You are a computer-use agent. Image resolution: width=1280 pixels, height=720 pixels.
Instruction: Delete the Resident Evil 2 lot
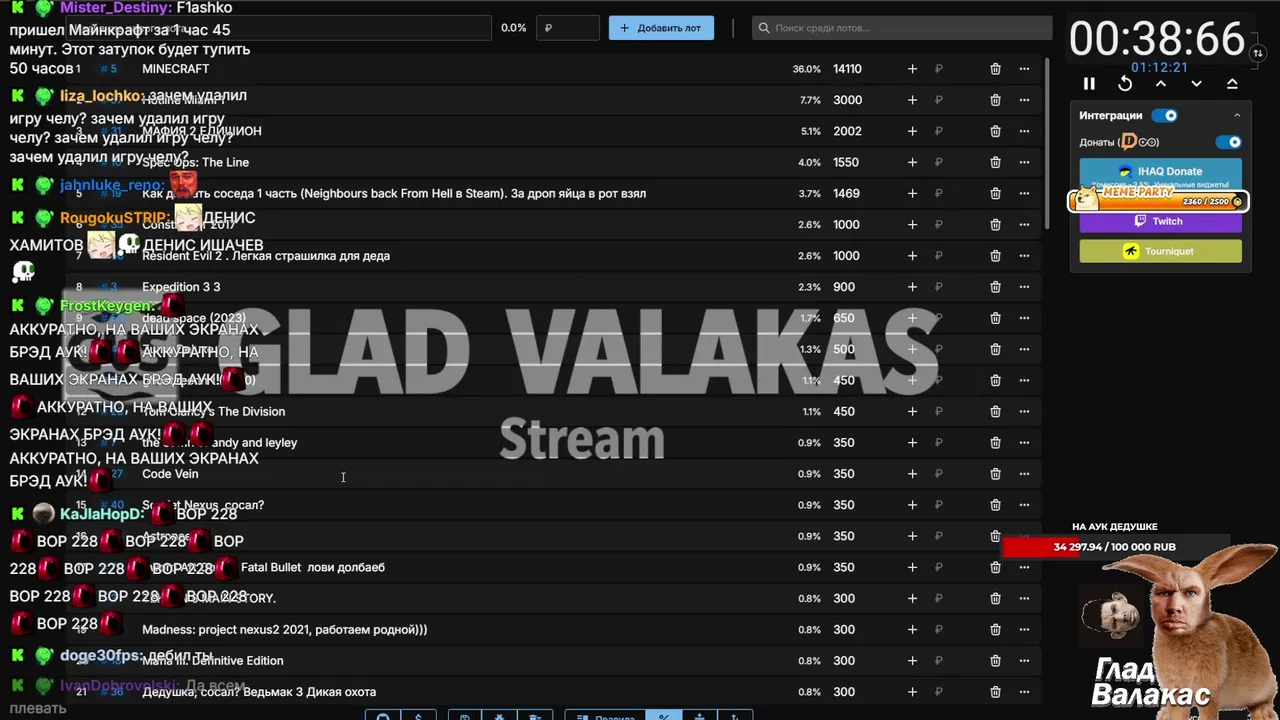[x=995, y=256]
